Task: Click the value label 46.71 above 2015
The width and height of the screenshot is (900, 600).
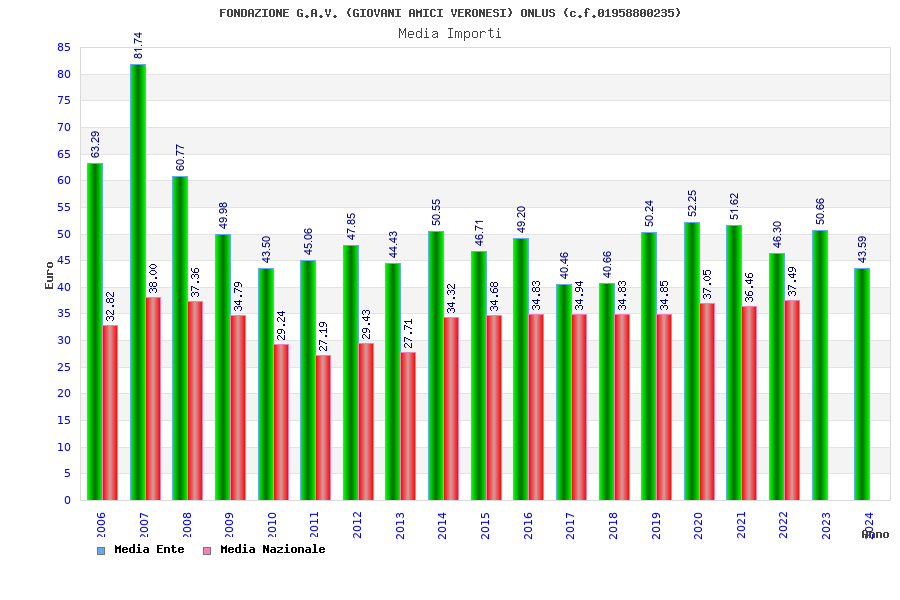Action: click(x=479, y=233)
